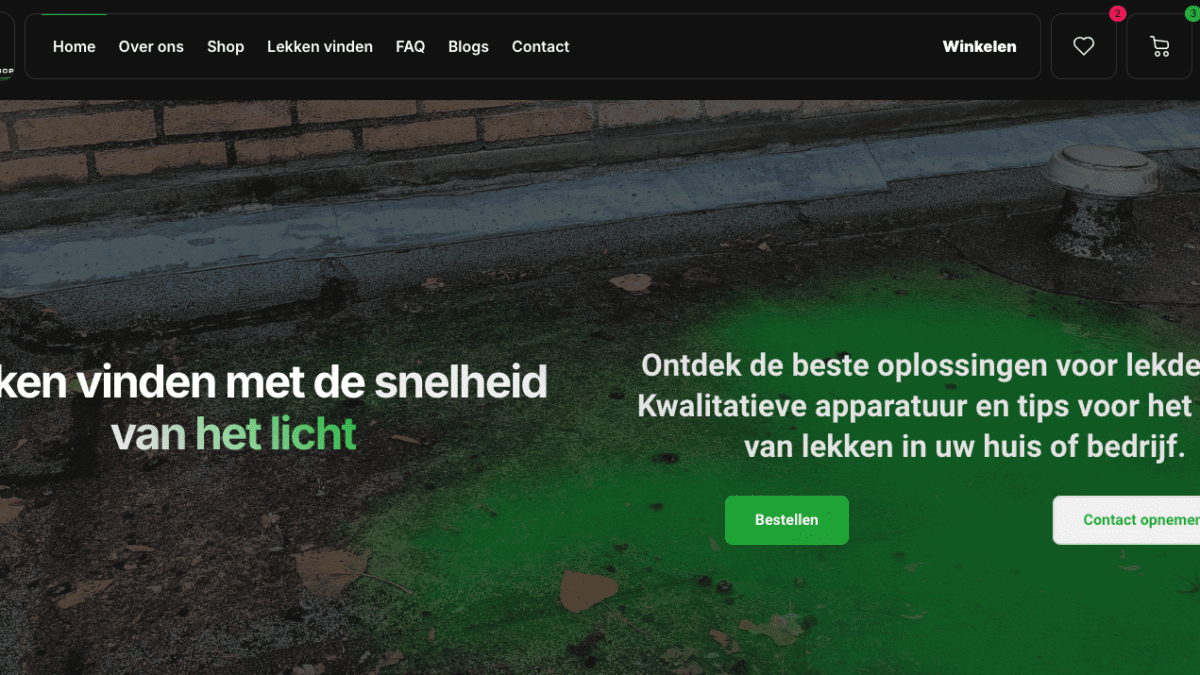Click the partially visible site logo
Image resolution: width=1200 pixels, height=675 pixels.
[6, 46]
